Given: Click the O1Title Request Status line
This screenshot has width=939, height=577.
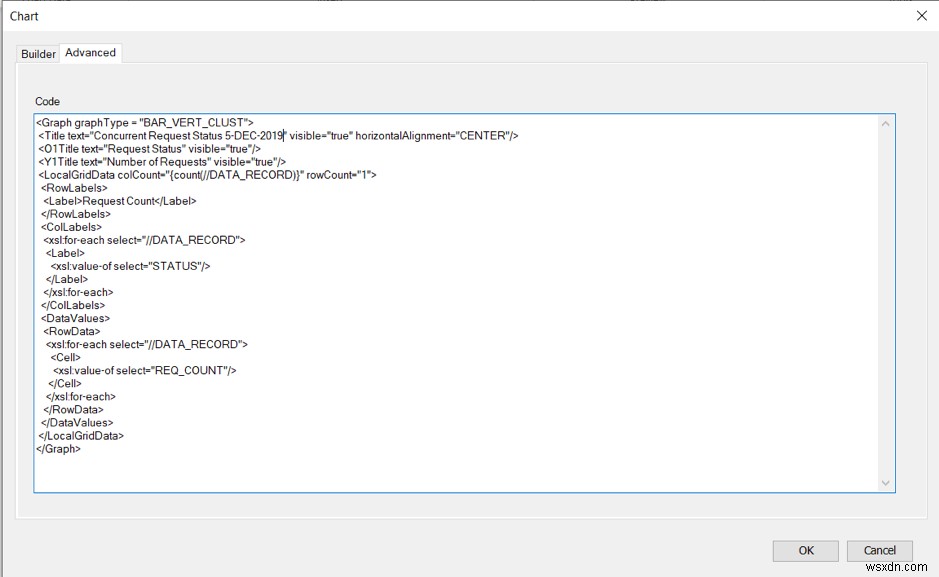Looking at the screenshot, I should coord(140,148).
